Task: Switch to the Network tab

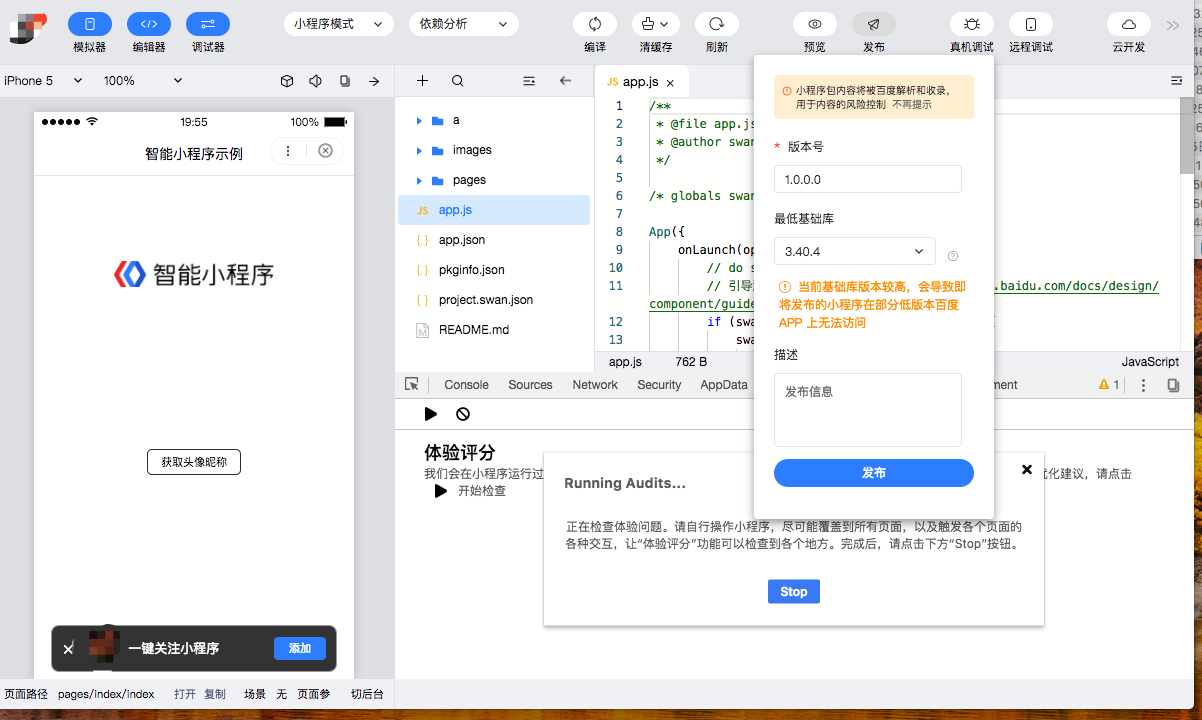Action: [x=595, y=384]
